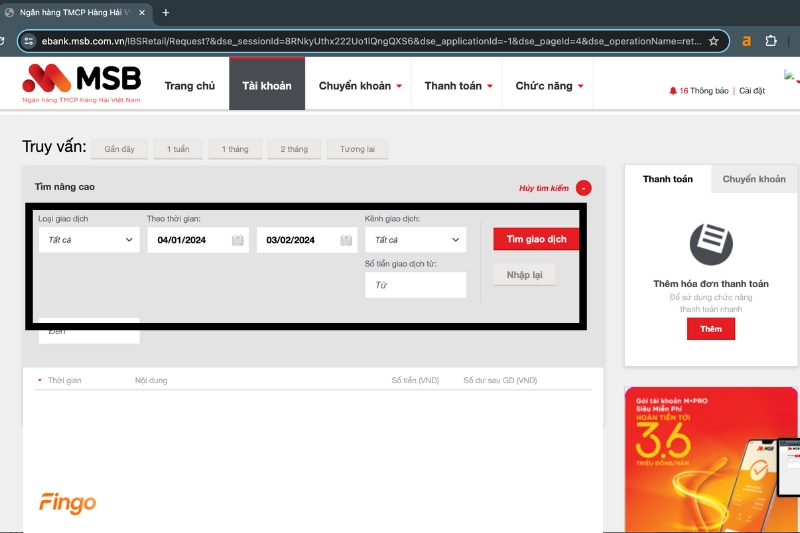Select the Tương lai query filter
This screenshot has height=533, width=800.
357,149
